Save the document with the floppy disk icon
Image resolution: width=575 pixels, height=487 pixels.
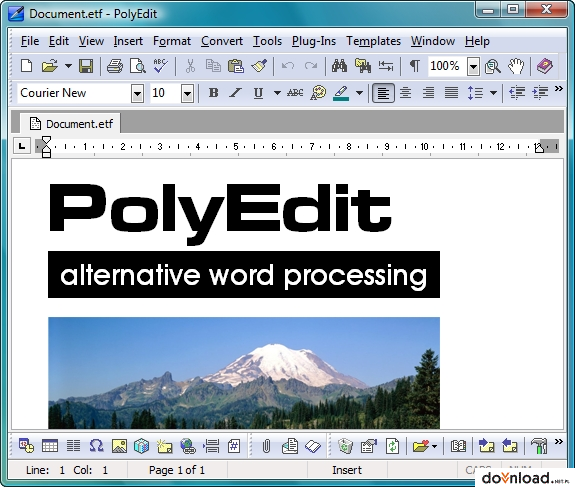pyautogui.click(x=86, y=66)
